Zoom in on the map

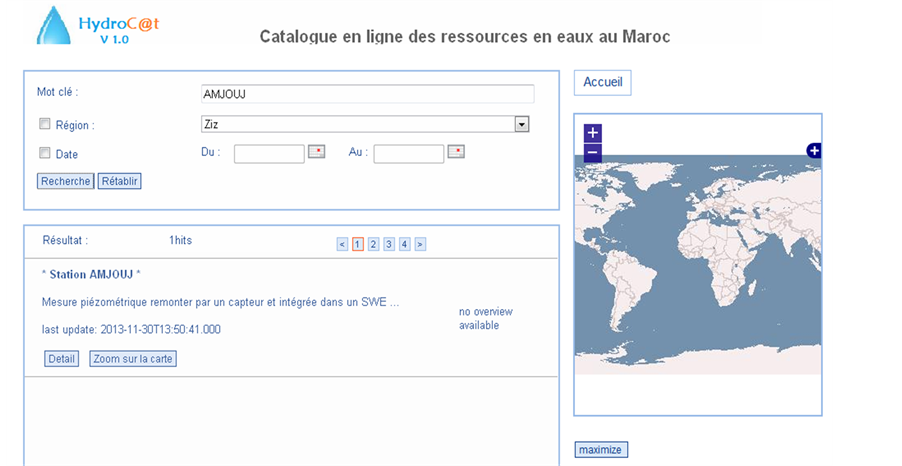tap(592, 133)
